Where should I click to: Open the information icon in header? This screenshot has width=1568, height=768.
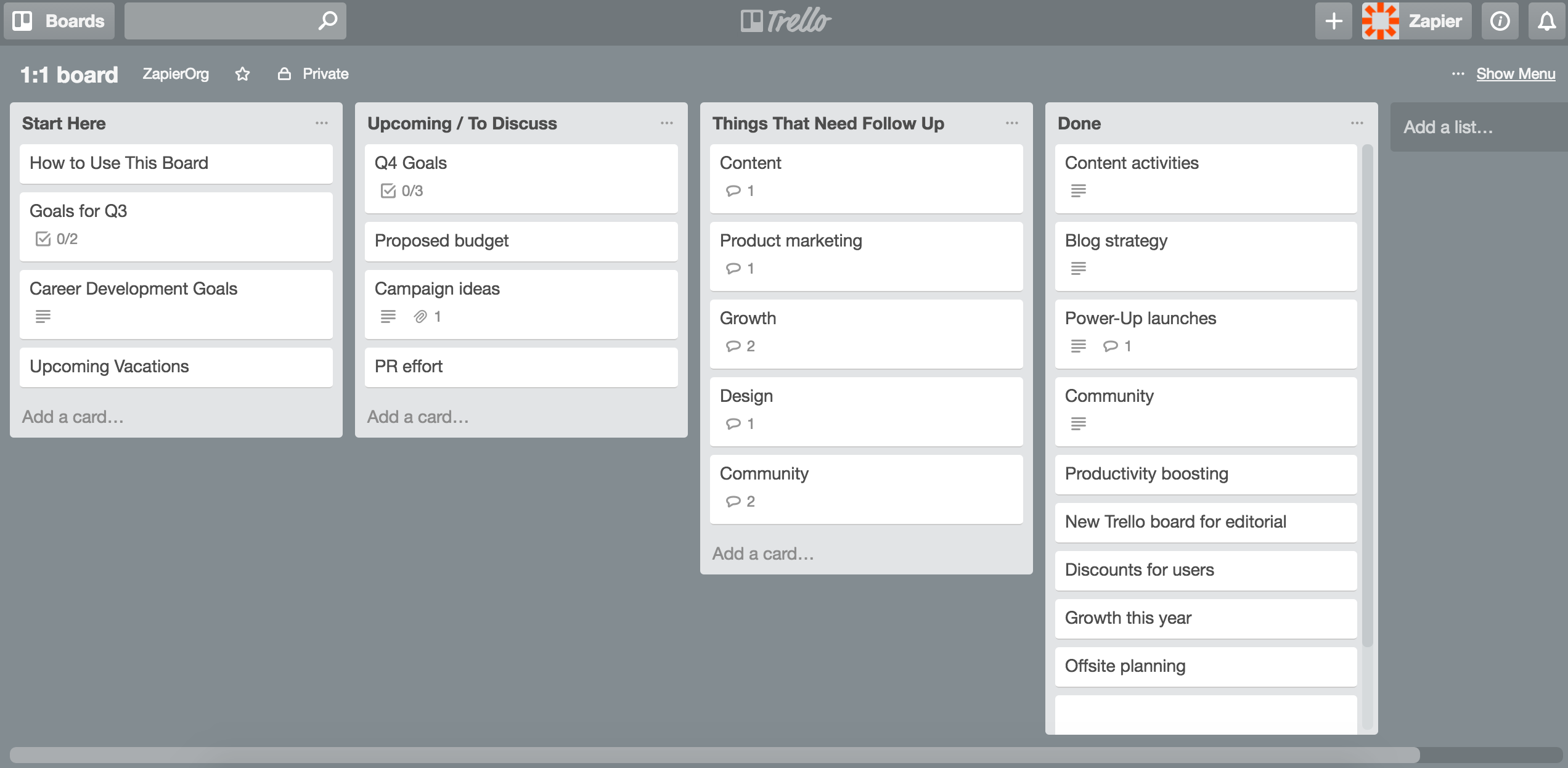pos(1500,21)
